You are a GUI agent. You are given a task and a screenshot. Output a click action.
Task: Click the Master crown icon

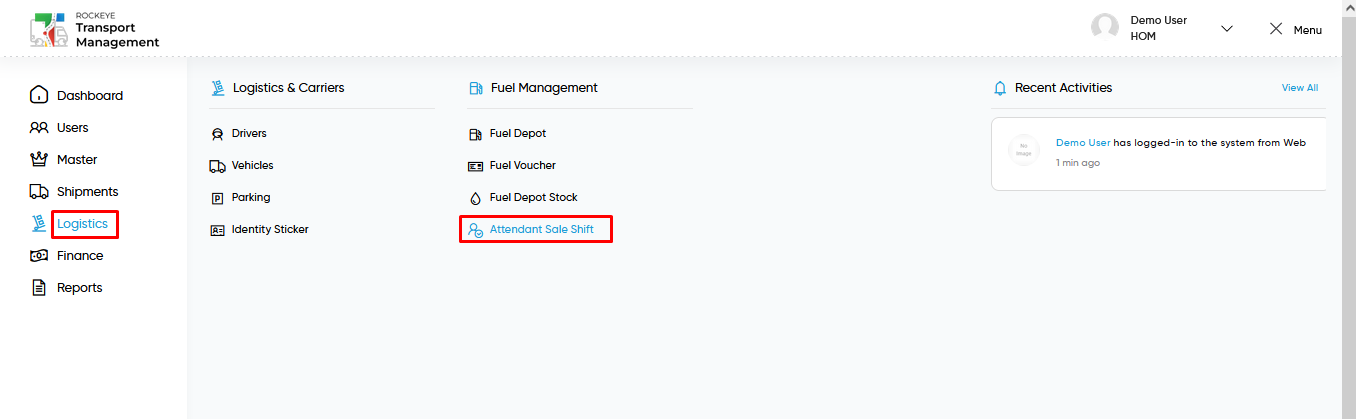point(39,160)
